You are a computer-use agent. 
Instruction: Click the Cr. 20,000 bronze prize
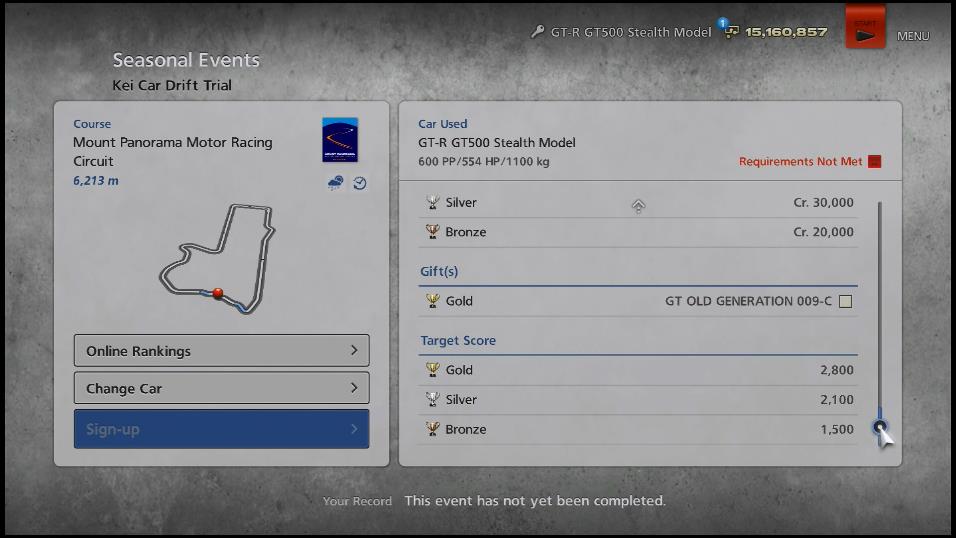[x=823, y=232]
